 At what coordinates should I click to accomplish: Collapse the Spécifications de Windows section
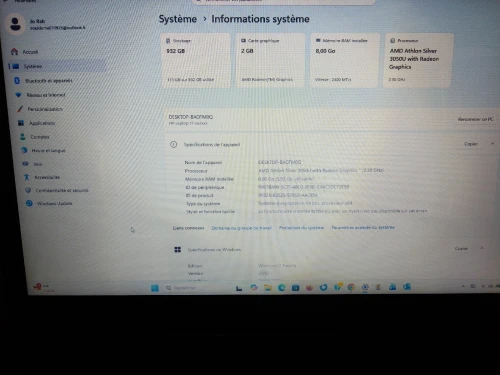coord(482,248)
